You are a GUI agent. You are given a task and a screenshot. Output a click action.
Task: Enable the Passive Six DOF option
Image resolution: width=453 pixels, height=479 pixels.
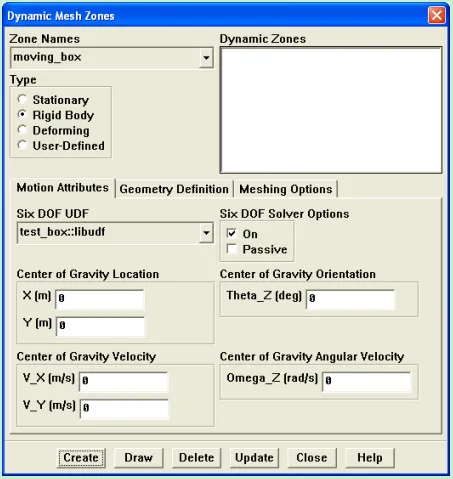pos(232,249)
